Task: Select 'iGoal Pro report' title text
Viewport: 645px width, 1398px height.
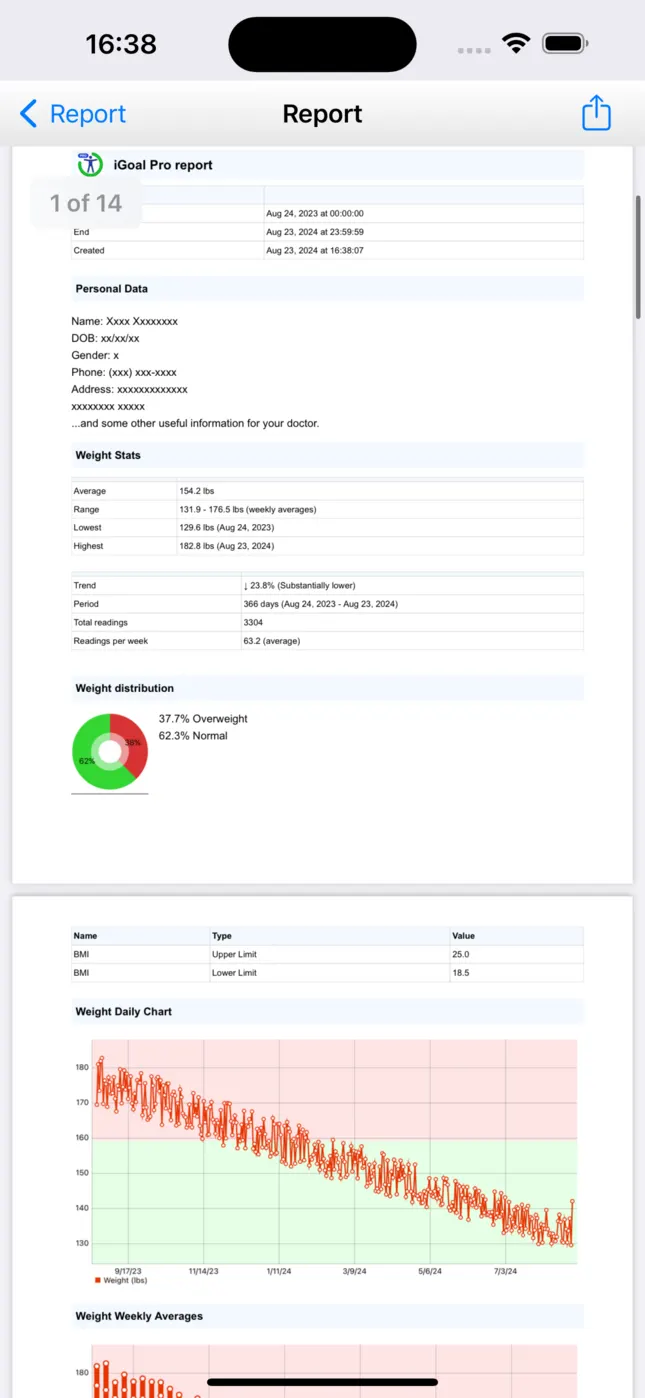Action: 163,165
